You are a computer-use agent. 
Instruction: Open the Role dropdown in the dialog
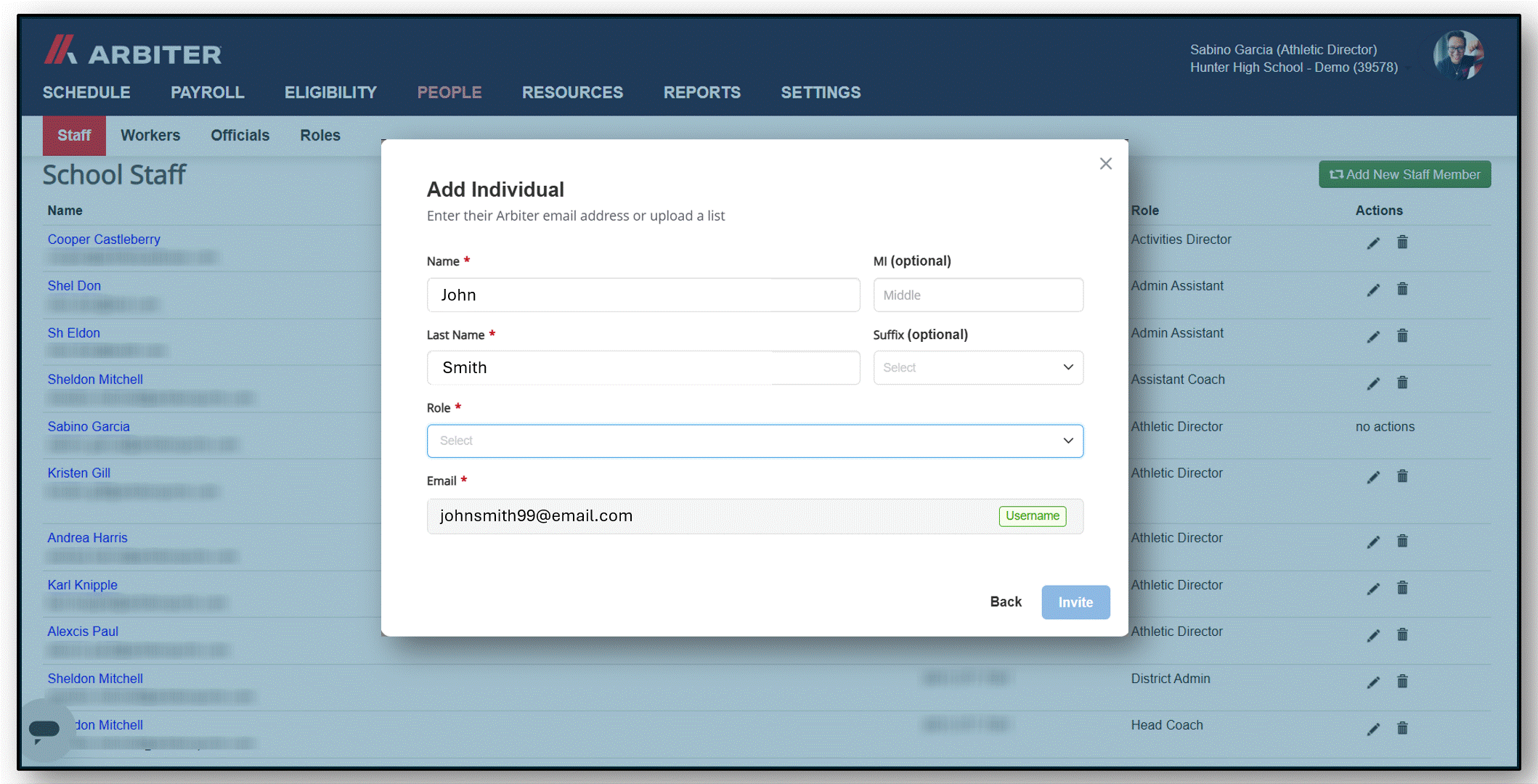coord(755,441)
